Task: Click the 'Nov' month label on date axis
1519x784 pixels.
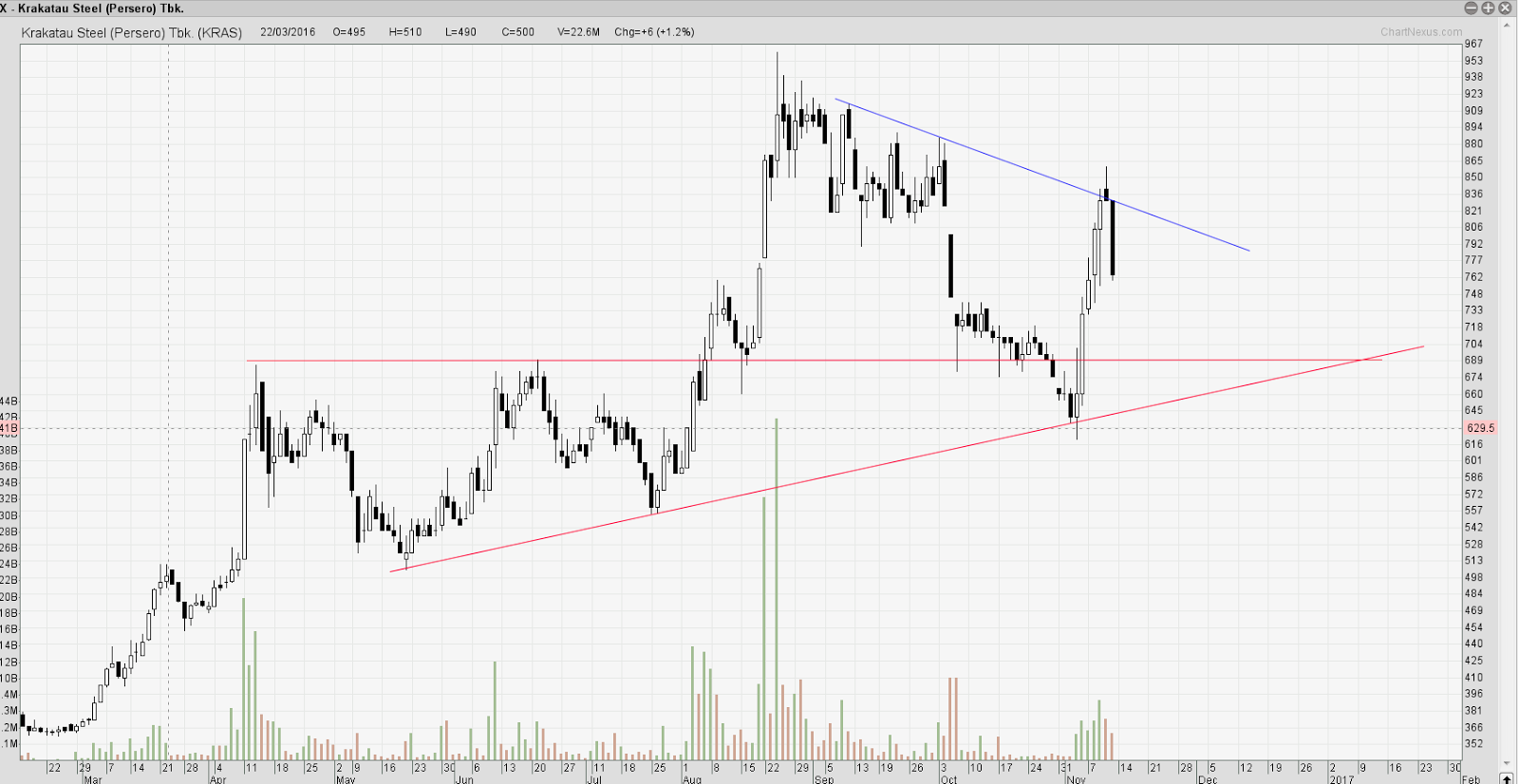Action: (x=1076, y=779)
